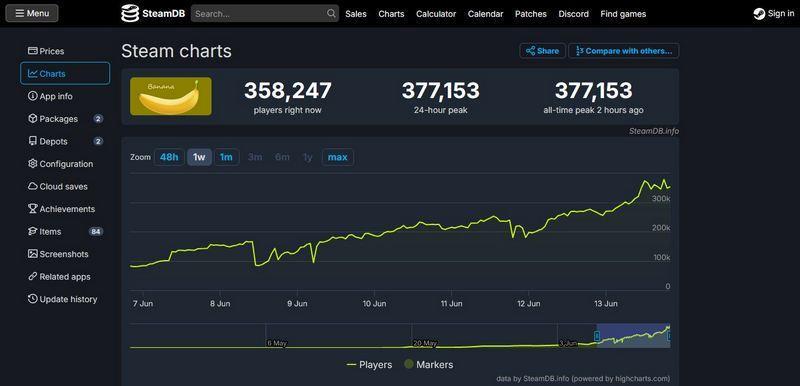Open the Calculator navigation item

pos(436,14)
